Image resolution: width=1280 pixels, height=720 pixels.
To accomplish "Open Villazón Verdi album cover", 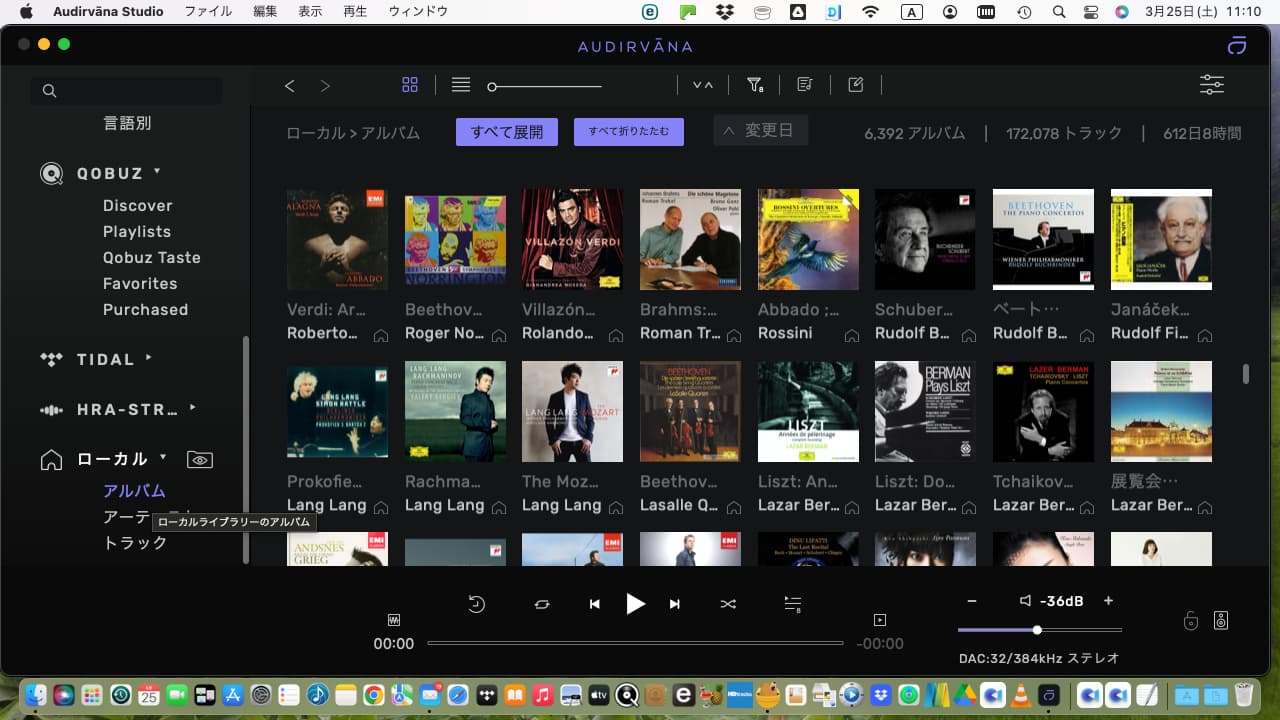I will point(573,240).
